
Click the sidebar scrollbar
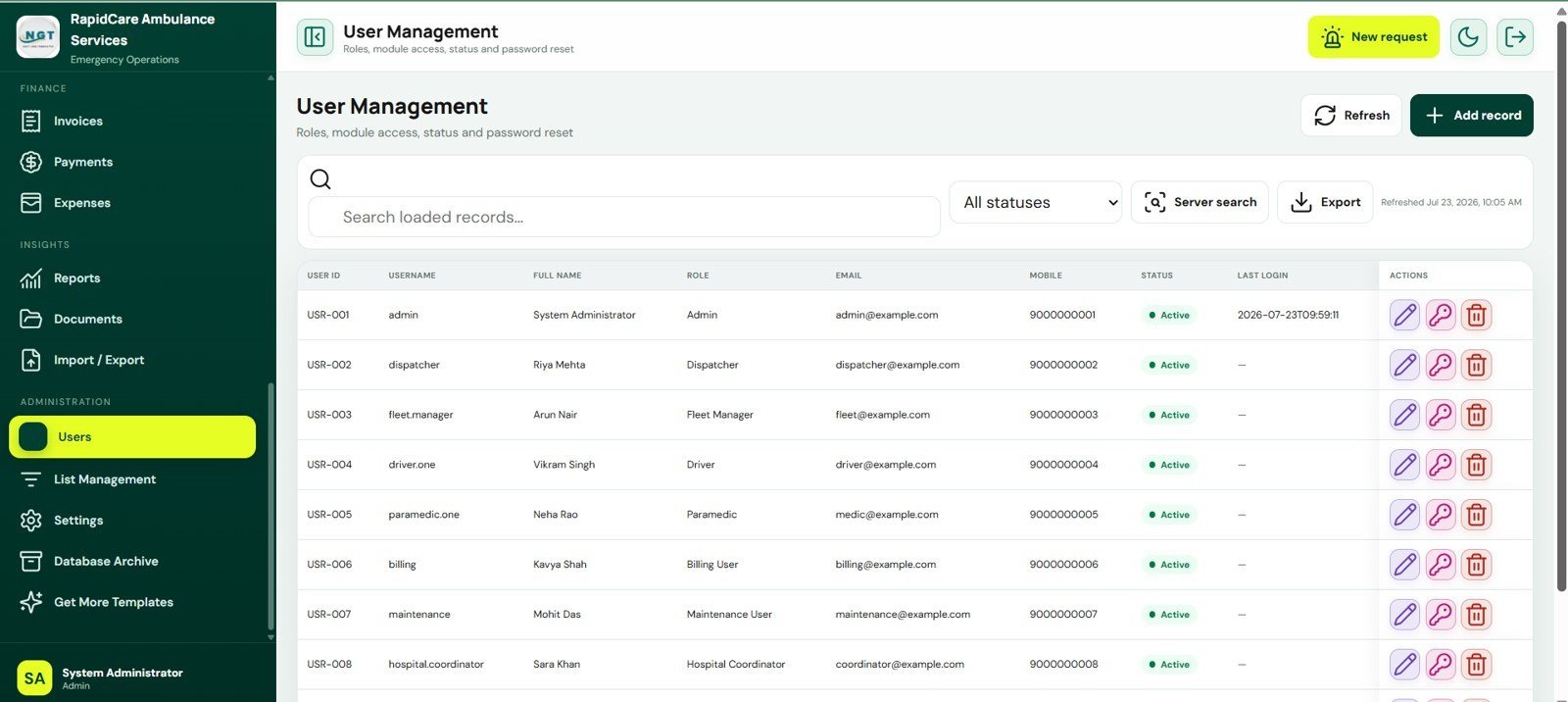tap(271, 506)
